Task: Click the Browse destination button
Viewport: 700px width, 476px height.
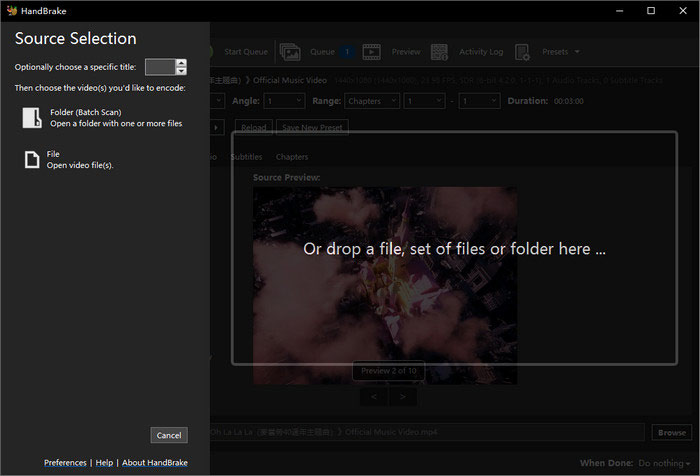Action: pyautogui.click(x=672, y=433)
